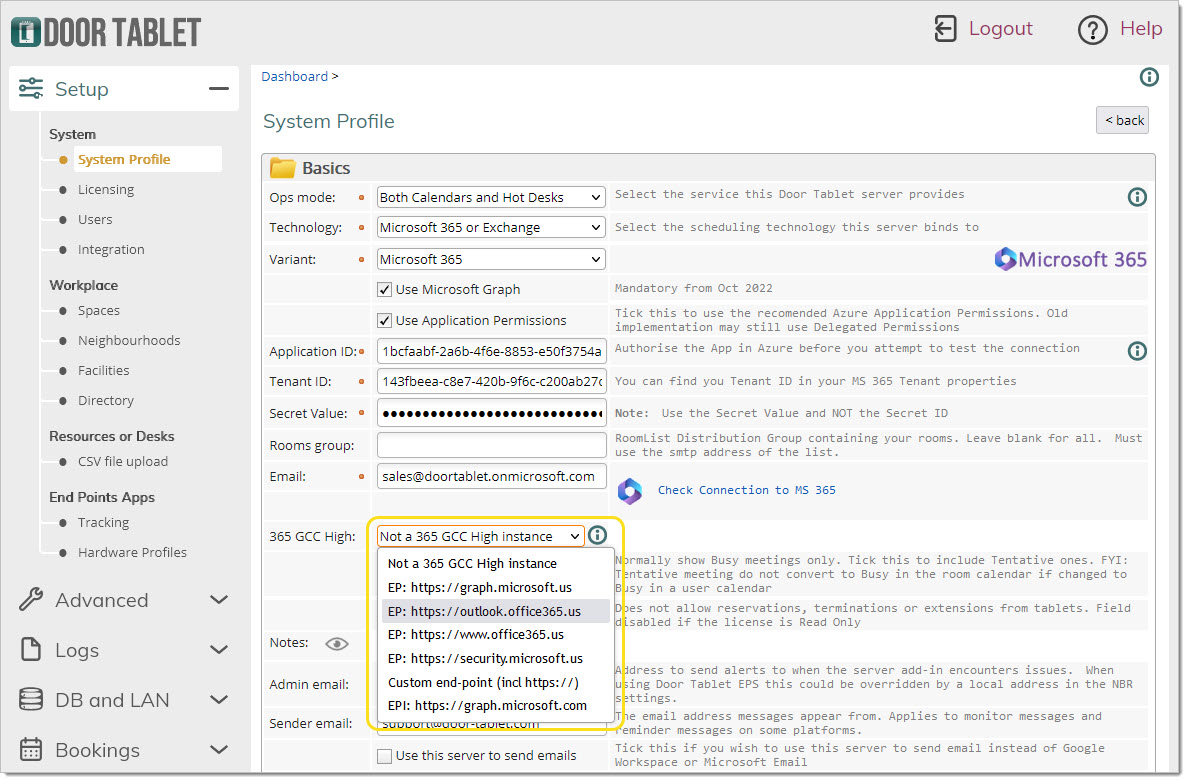Click the back button
Image resolution: width=1187 pixels, height=781 pixels.
point(1123,120)
